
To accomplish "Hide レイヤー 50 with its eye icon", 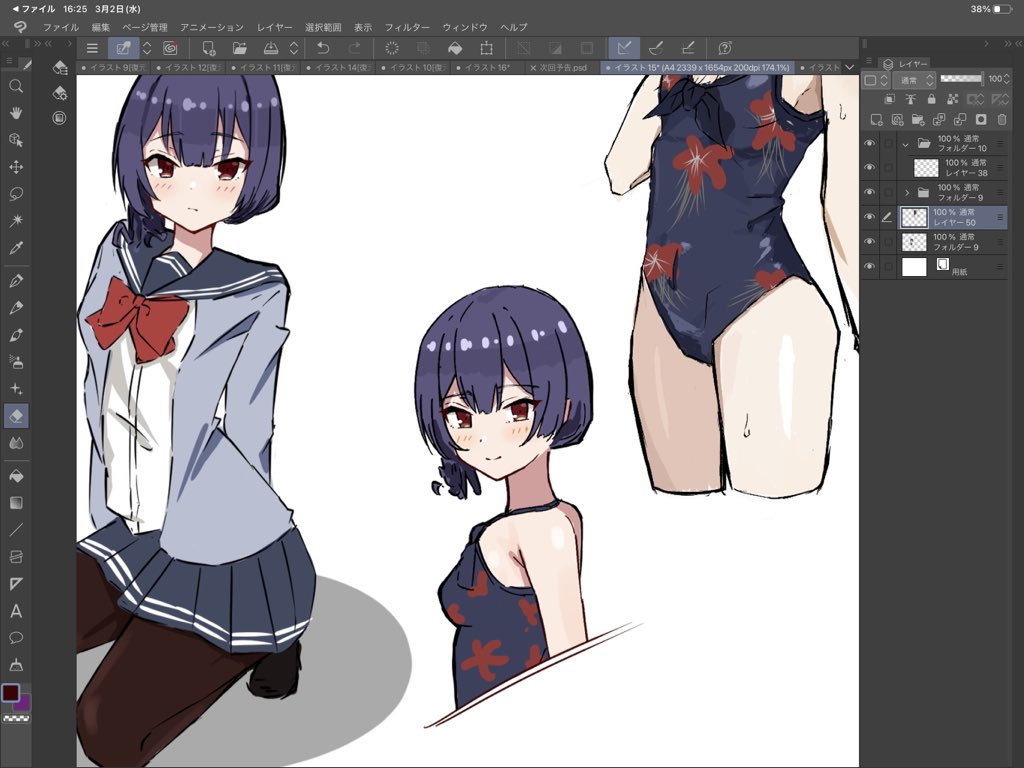I will coord(869,217).
